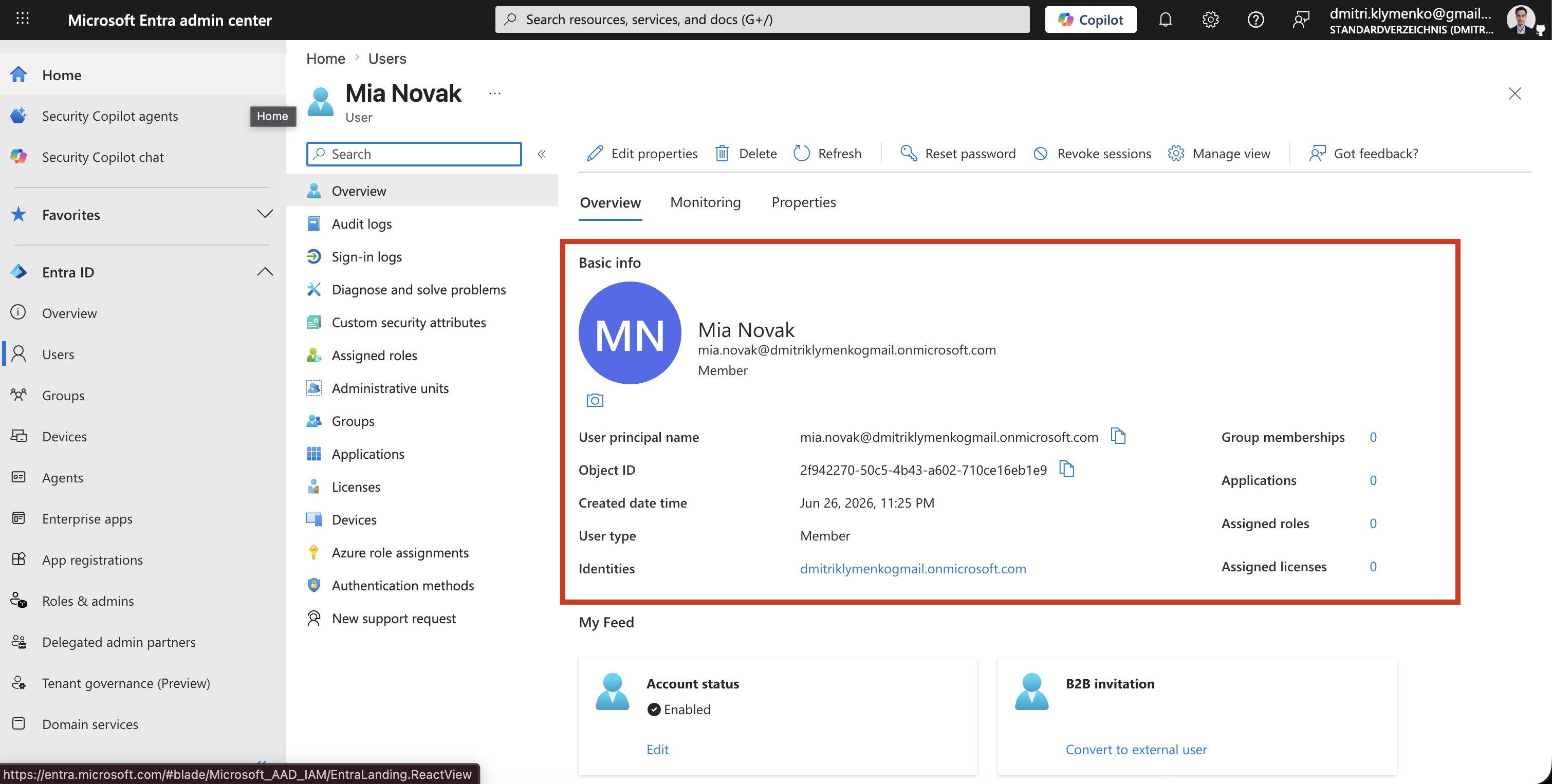The width and height of the screenshot is (1552, 784).
Task: Open the portal settings gear icon
Action: tap(1210, 20)
